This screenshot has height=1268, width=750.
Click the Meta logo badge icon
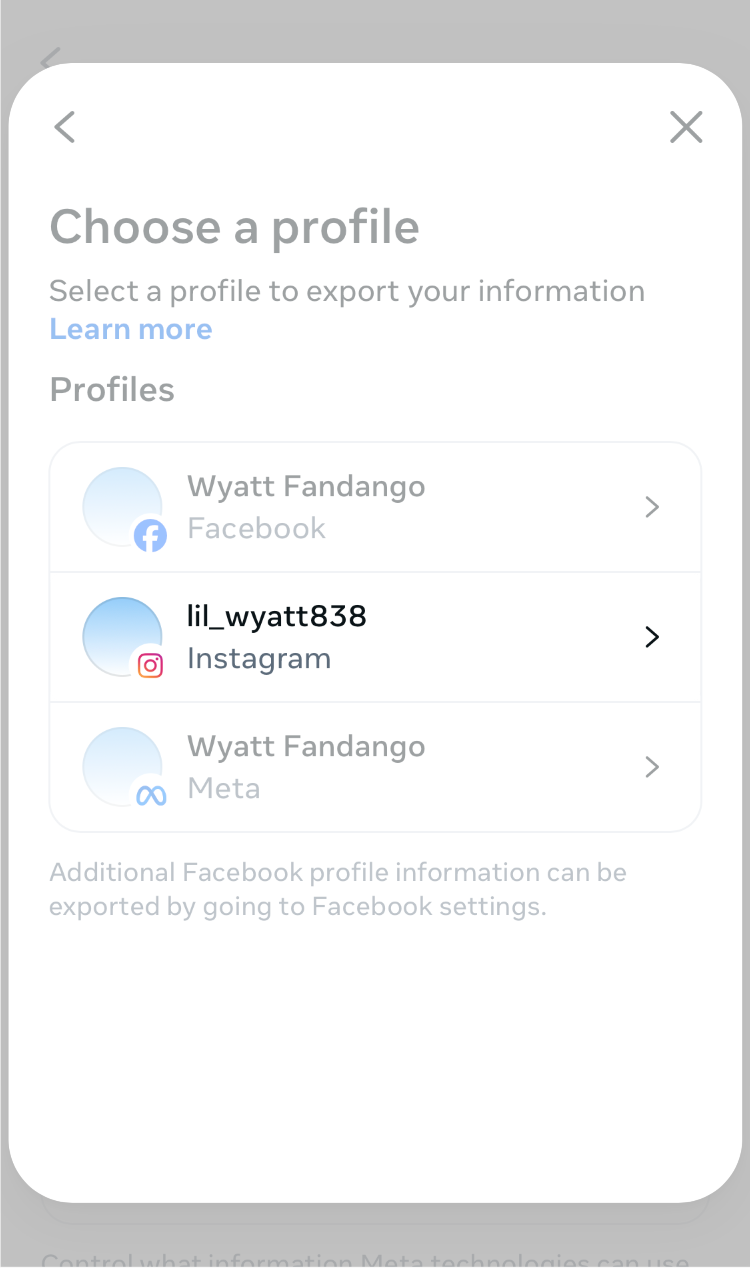(x=150, y=795)
